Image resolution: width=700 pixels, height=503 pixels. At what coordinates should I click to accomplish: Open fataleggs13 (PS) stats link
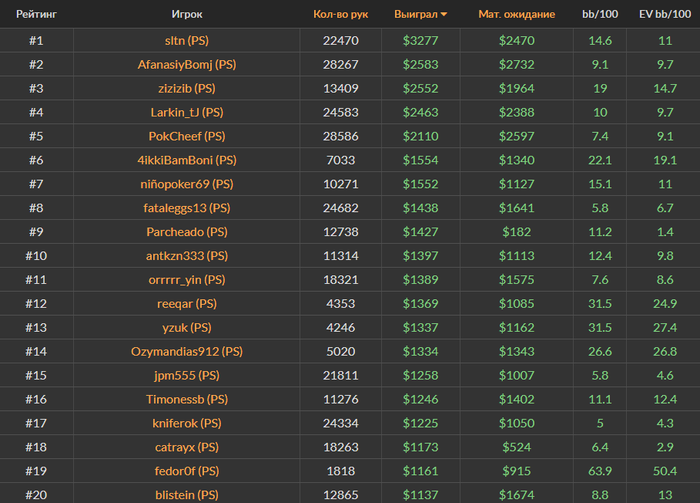187,208
